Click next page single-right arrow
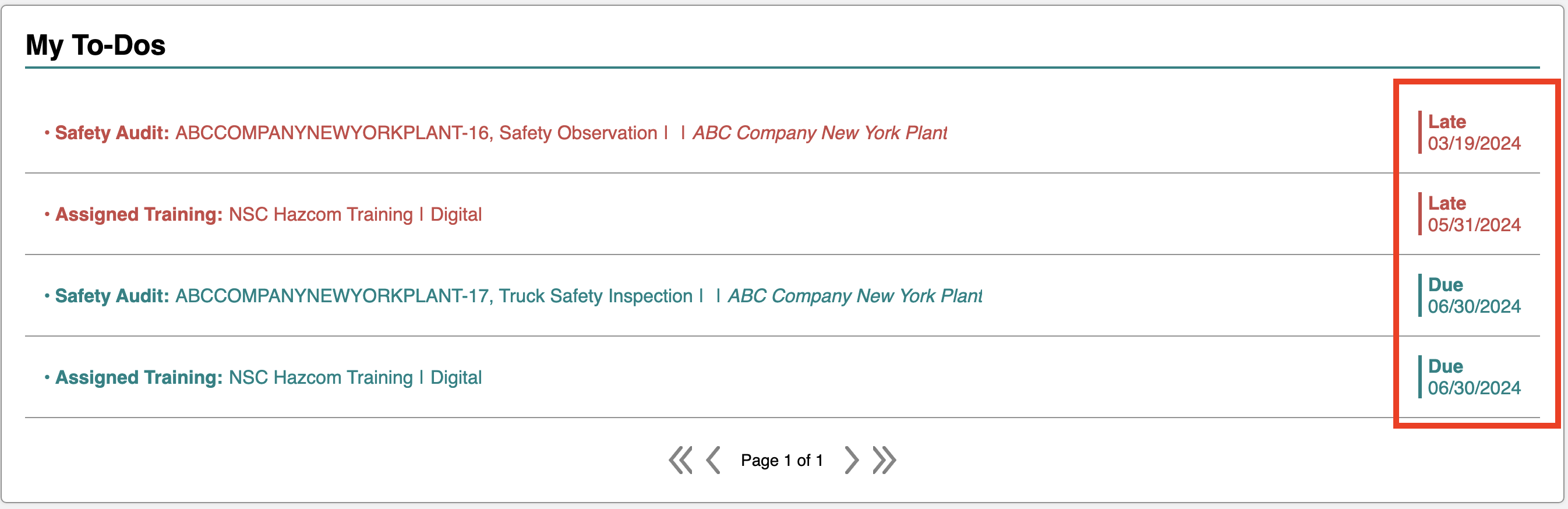This screenshot has width=1568, height=509. point(852,459)
